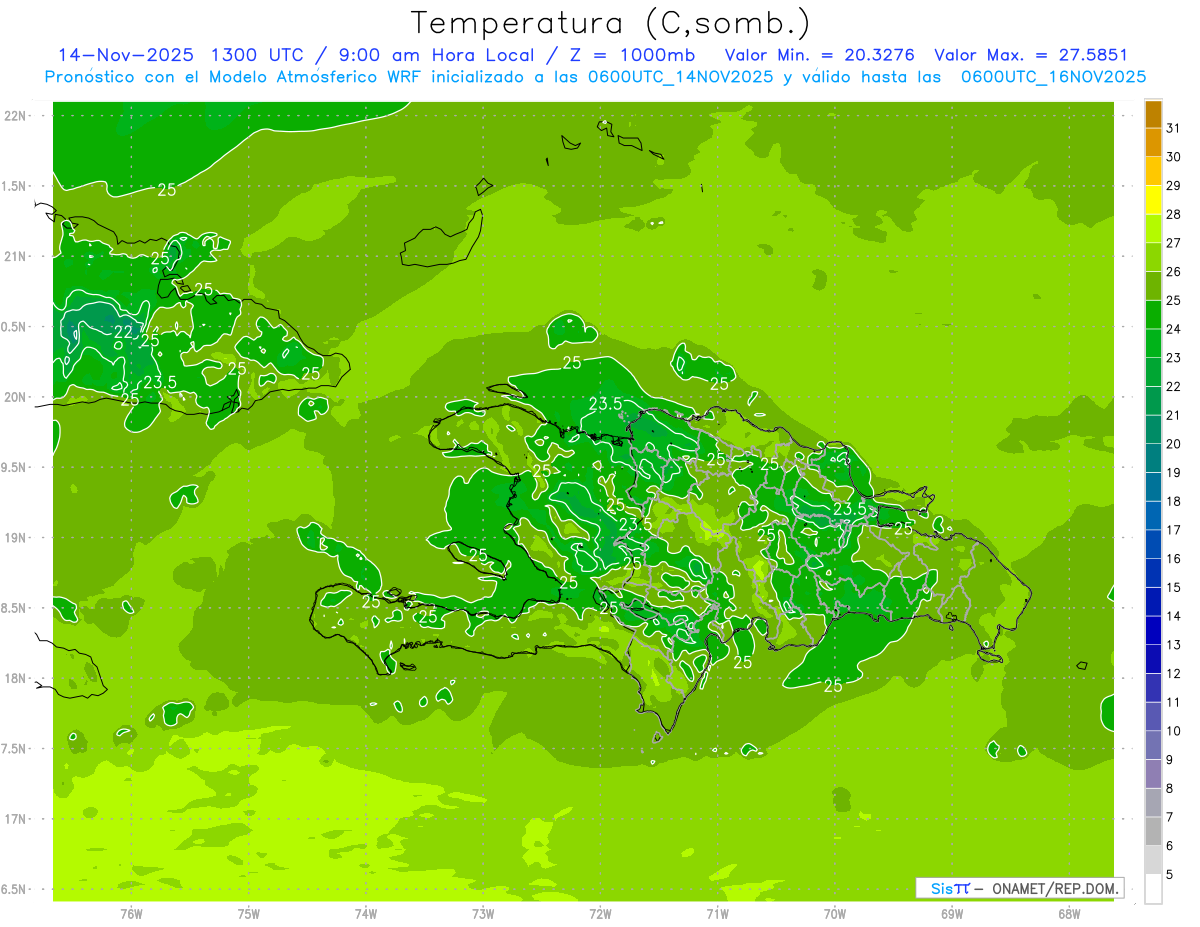Select '0600UTC_14NOV2025' initialization time
The width and height of the screenshot is (1200, 927).
click(678, 77)
